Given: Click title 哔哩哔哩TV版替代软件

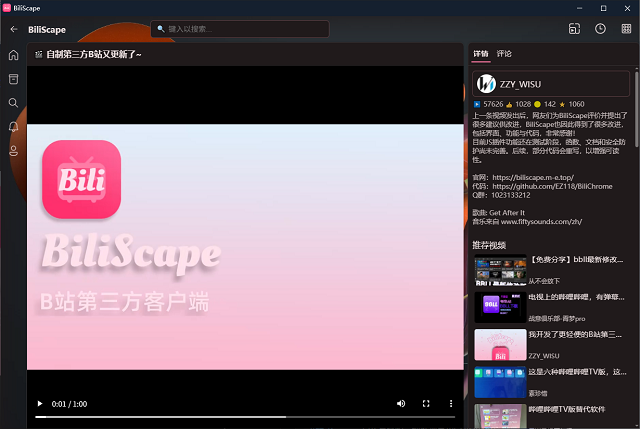Looking at the screenshot, I should (x=567, y=409).
